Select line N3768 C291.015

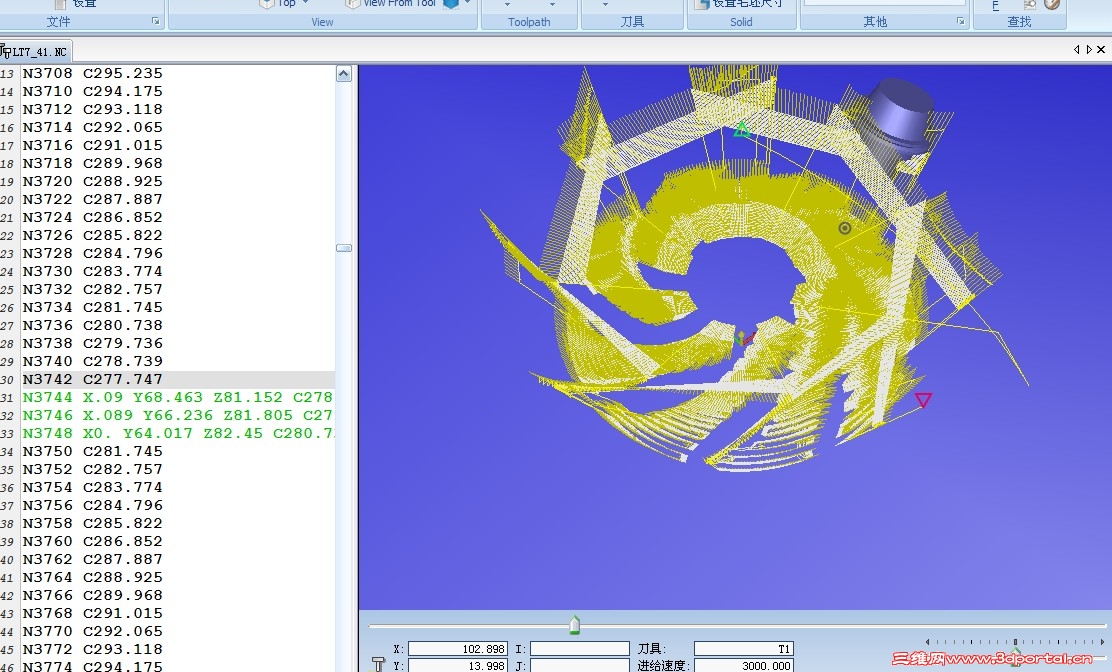[92, 613]
